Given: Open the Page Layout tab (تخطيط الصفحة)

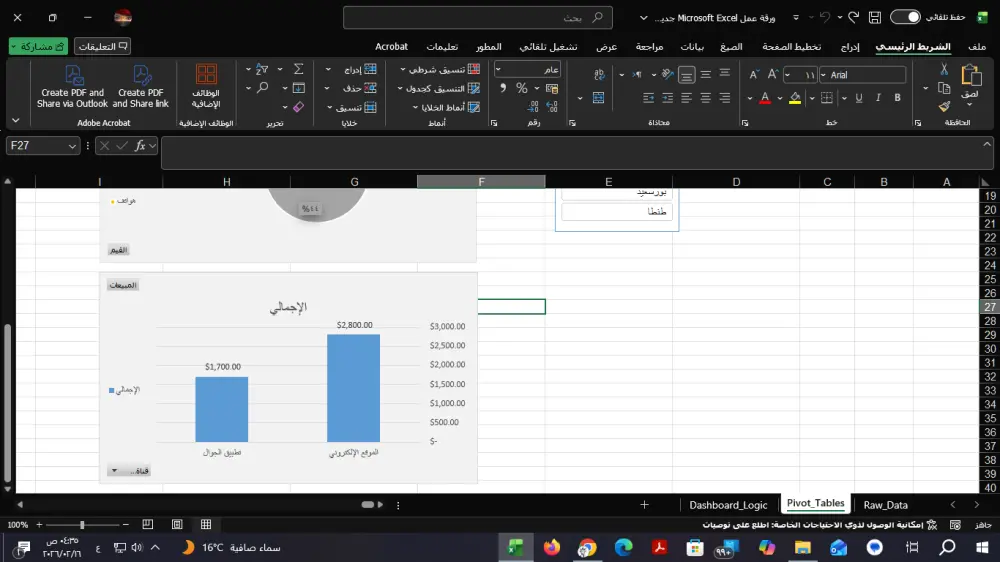Looking at the screenshot, I should point(791,47).
